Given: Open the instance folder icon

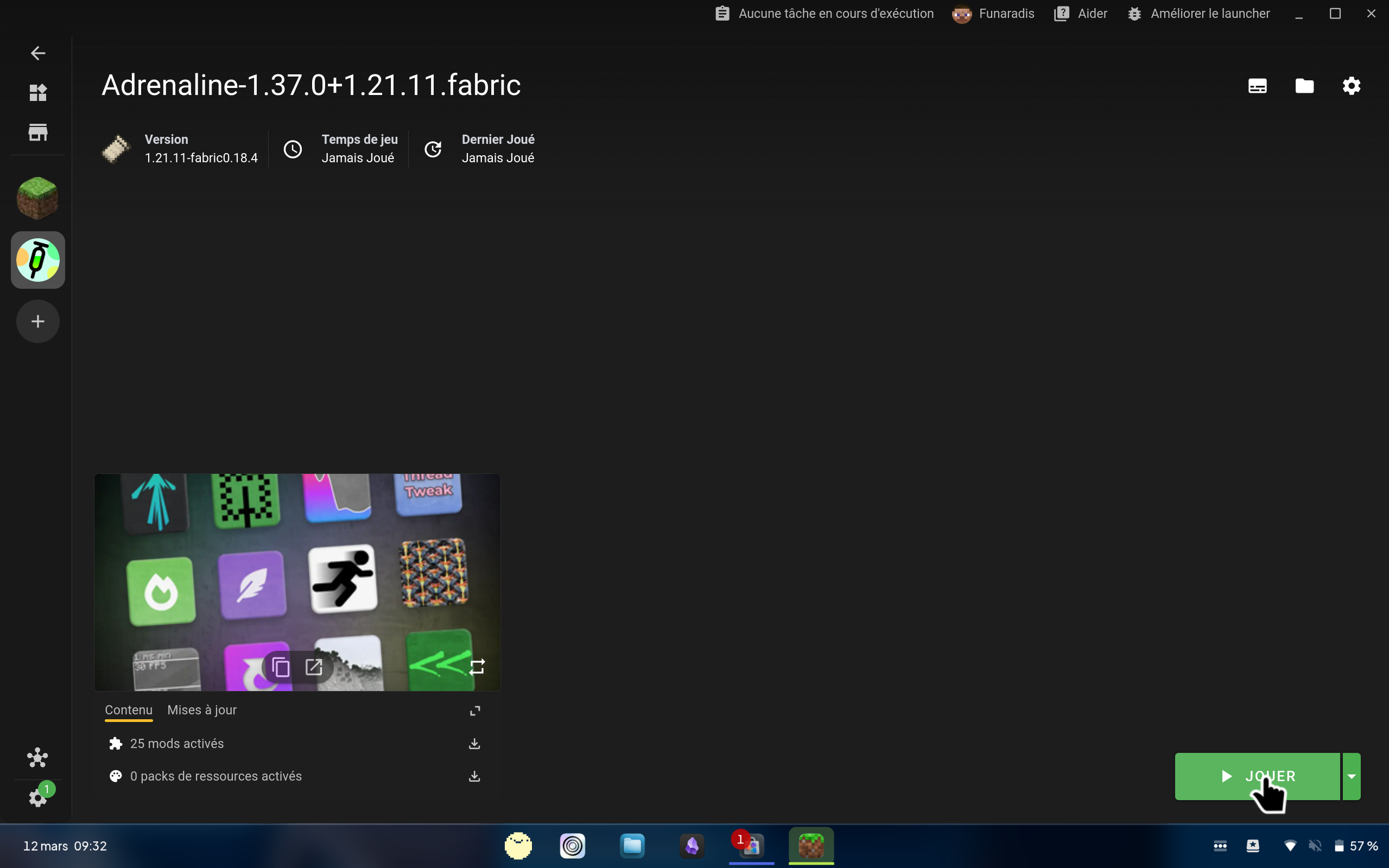Looking at the screenshot, I should [x=1305, y=86].
